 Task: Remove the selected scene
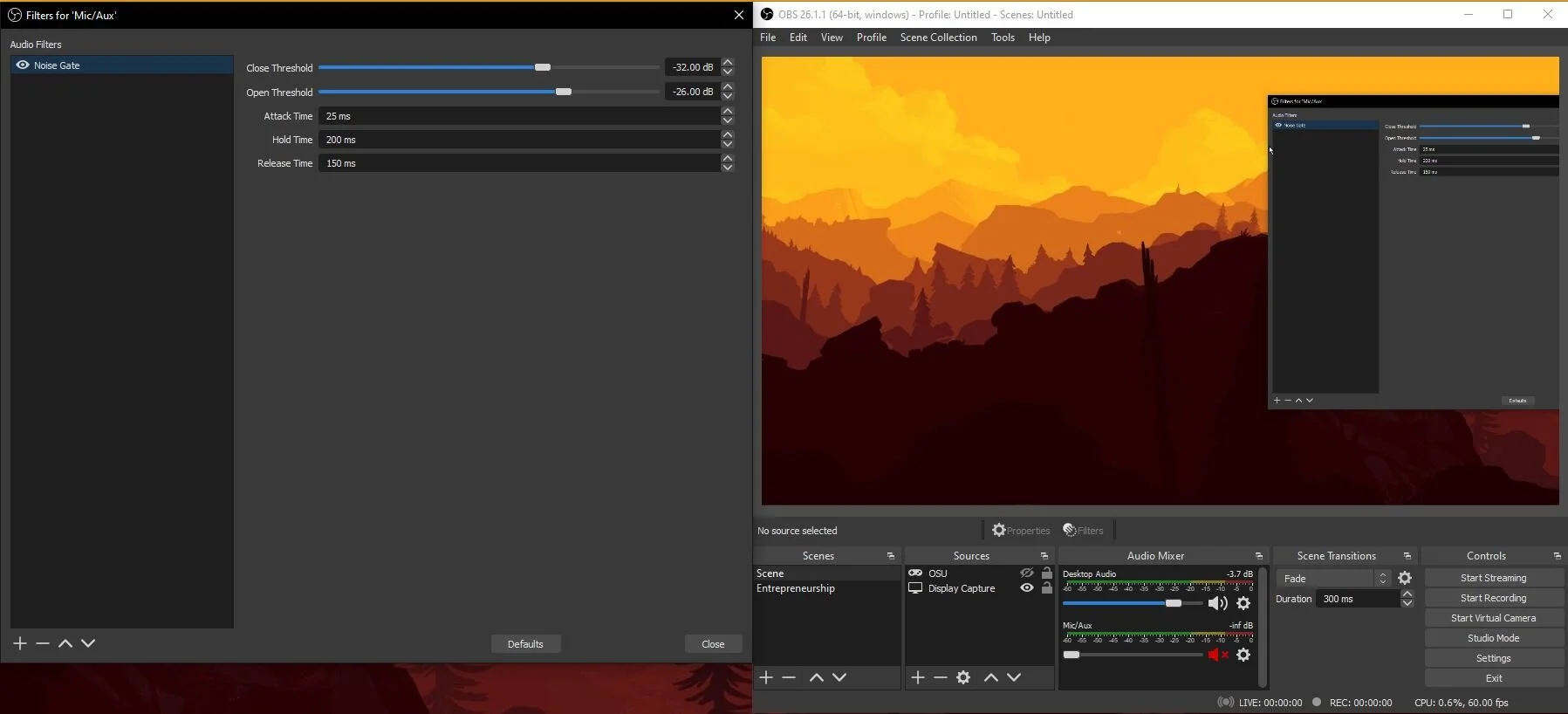[789, 677]
